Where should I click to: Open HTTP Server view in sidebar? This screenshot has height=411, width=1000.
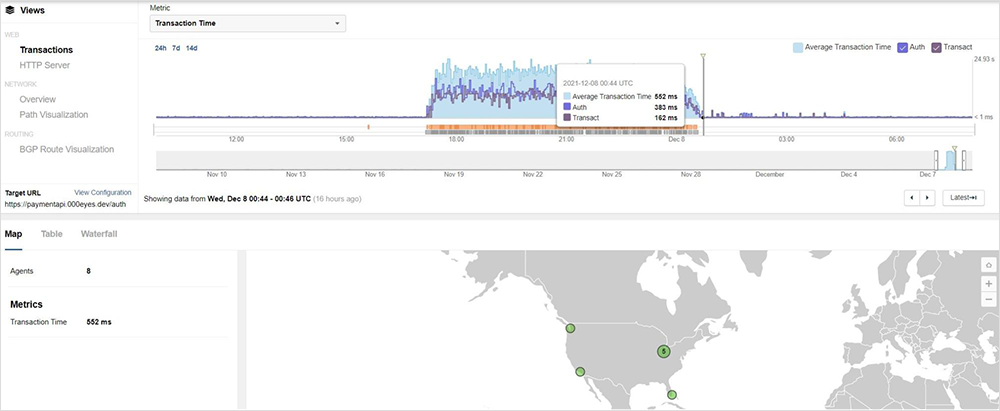44,65
